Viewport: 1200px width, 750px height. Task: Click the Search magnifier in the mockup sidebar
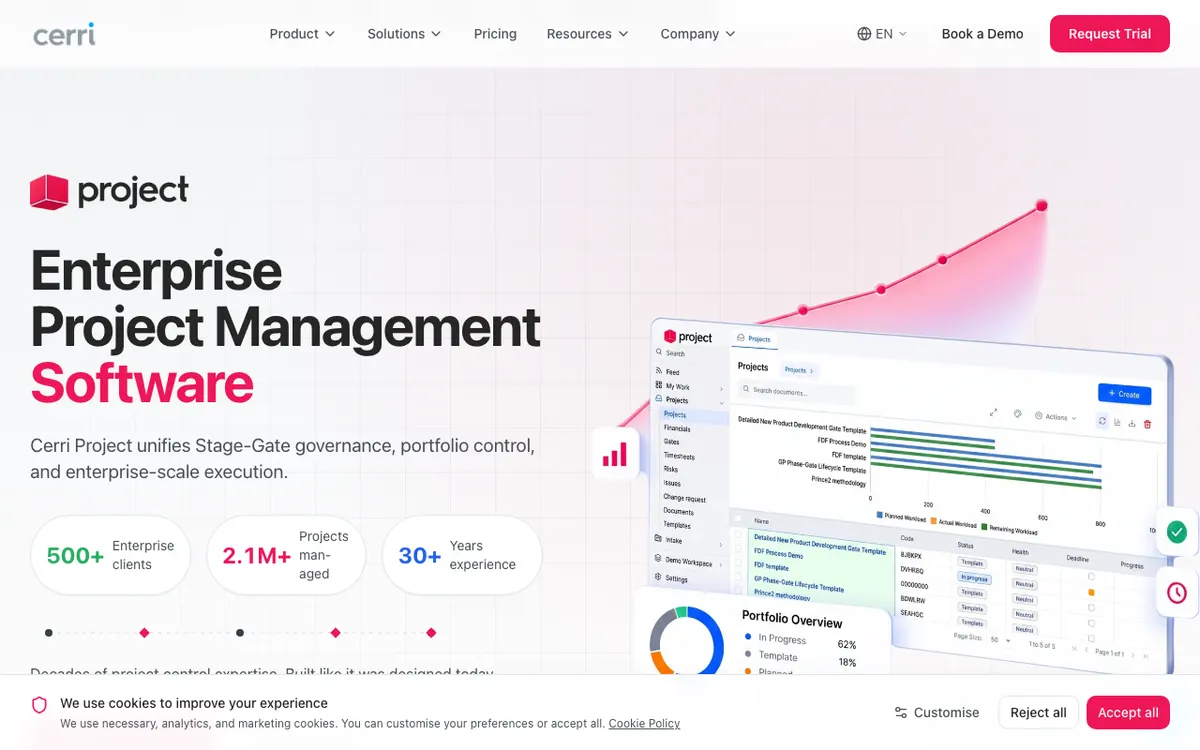coord(659,353)
